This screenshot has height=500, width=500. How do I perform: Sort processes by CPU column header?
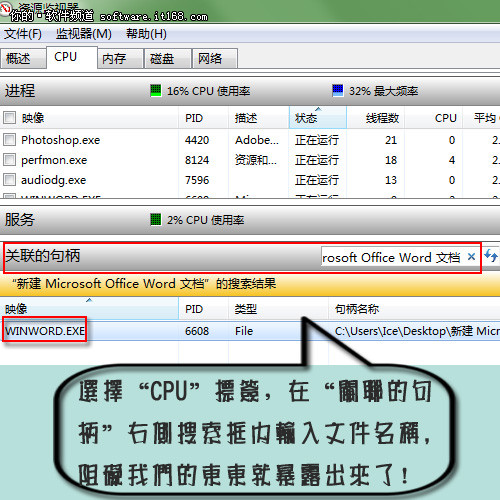[x=433, y=118]
